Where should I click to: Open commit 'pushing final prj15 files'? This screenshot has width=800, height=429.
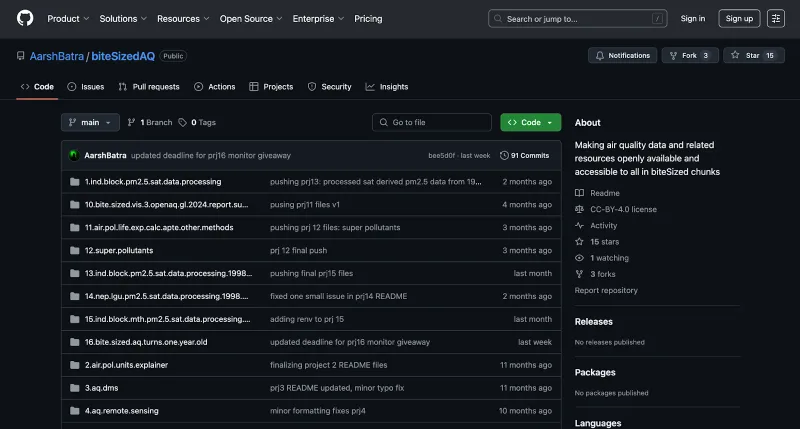point(311,273)
